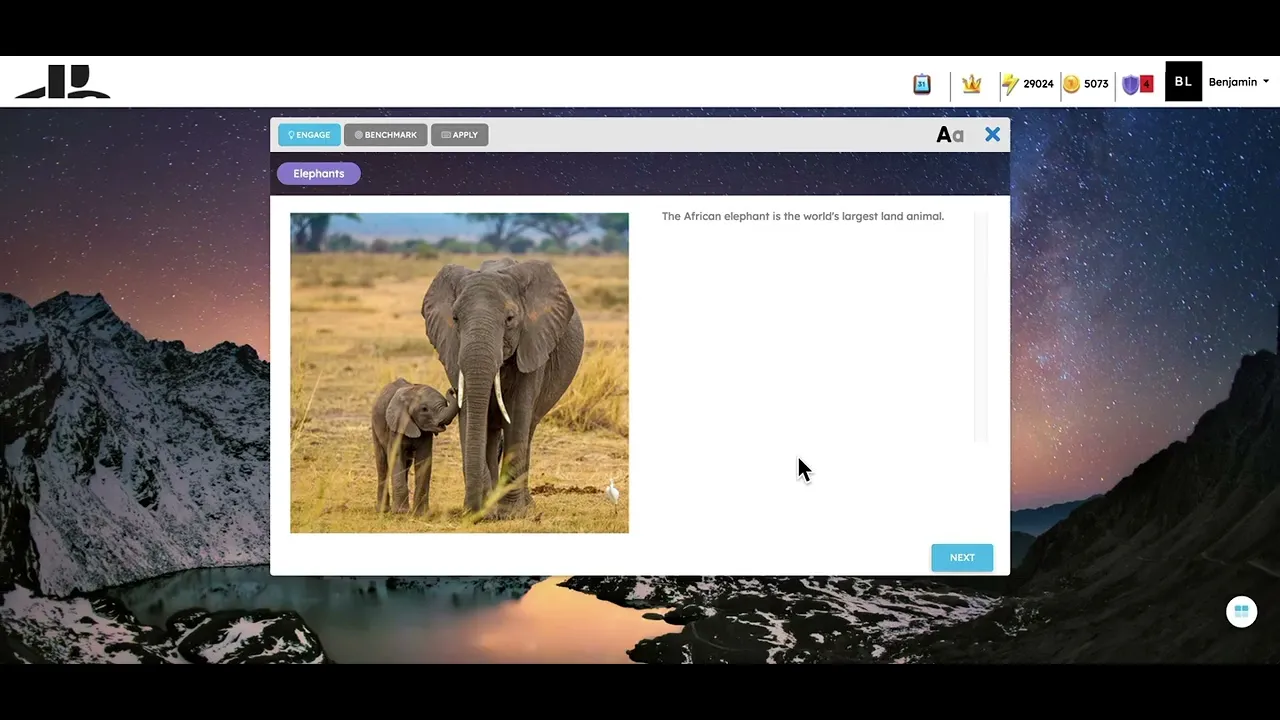
Task: Close the lesson panel with X
Action: [992, 134]
